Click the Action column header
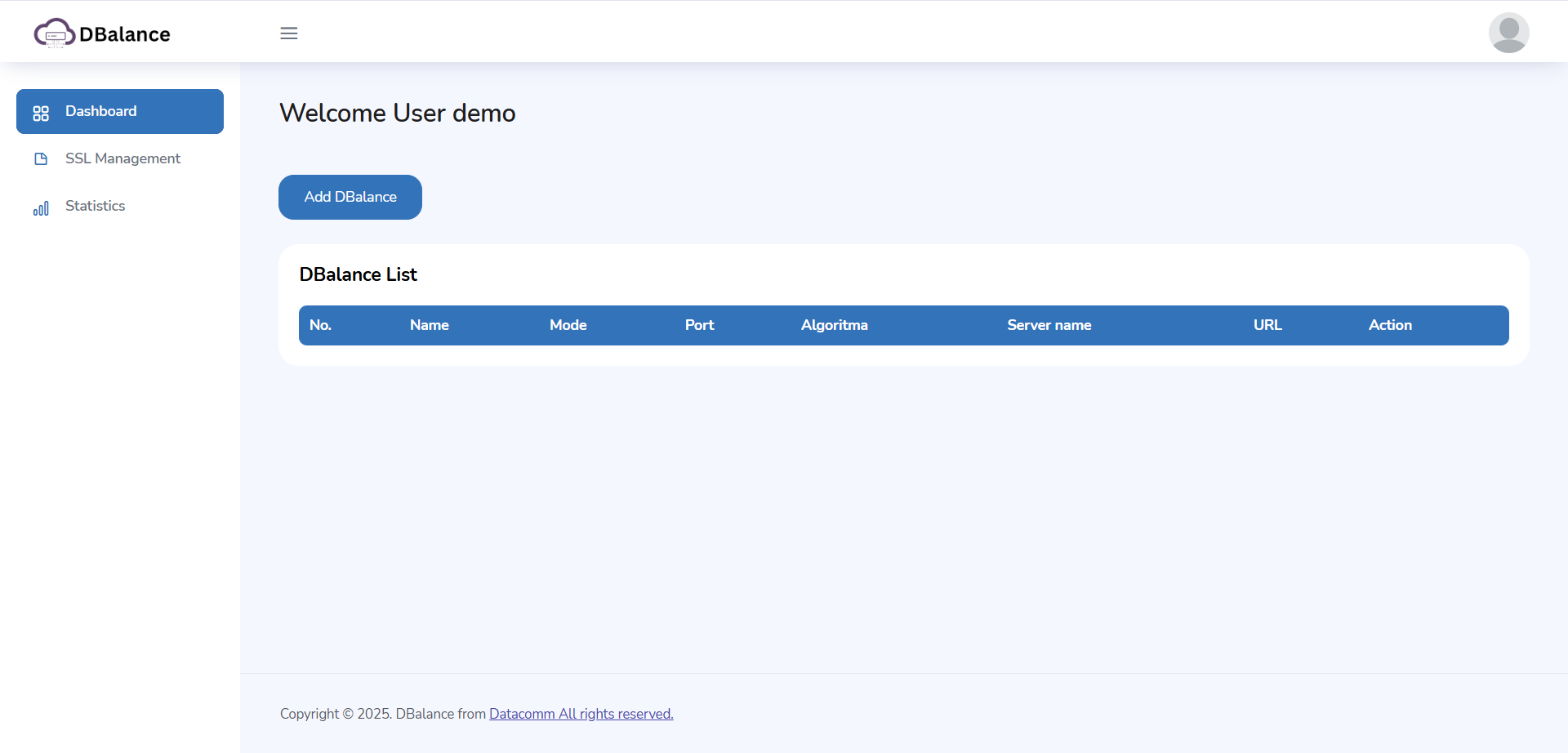This screenshot has width=1568, height=753. [x=1390, y=325]
